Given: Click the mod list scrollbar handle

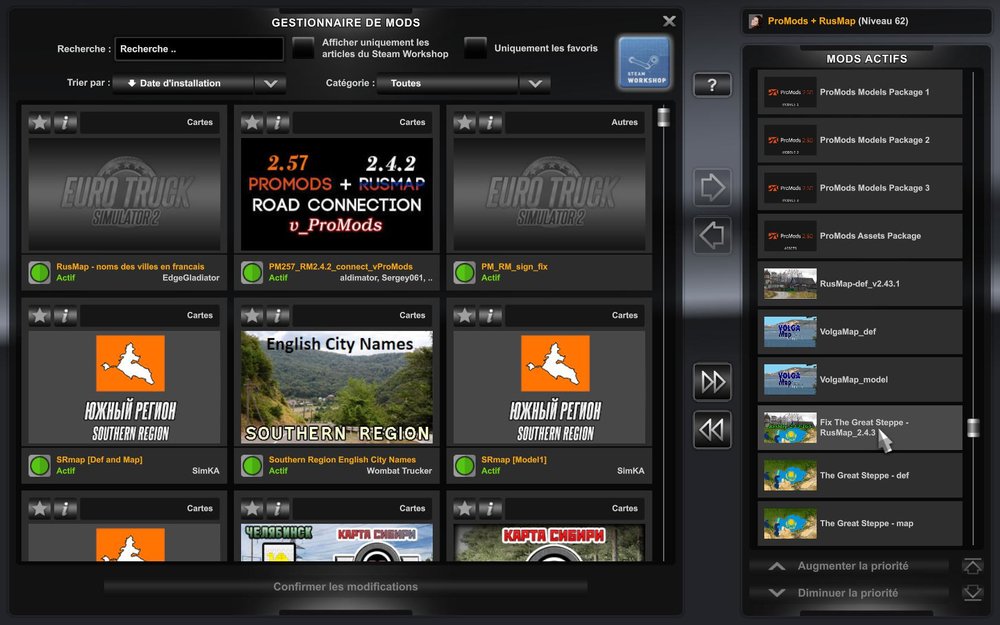Looking at the screenshot, I should [x=663, y=117].
